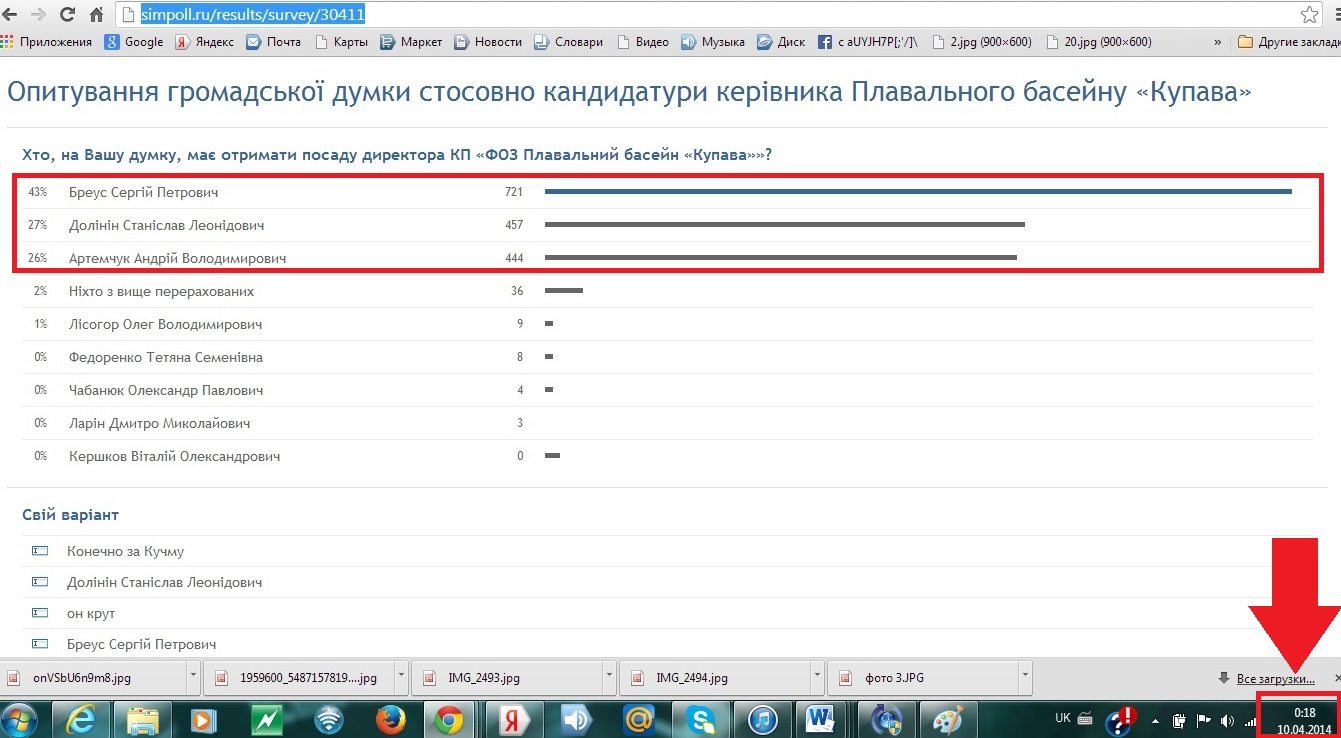
Task: Open the Карты bookmark
Action: tap(341, 42)
